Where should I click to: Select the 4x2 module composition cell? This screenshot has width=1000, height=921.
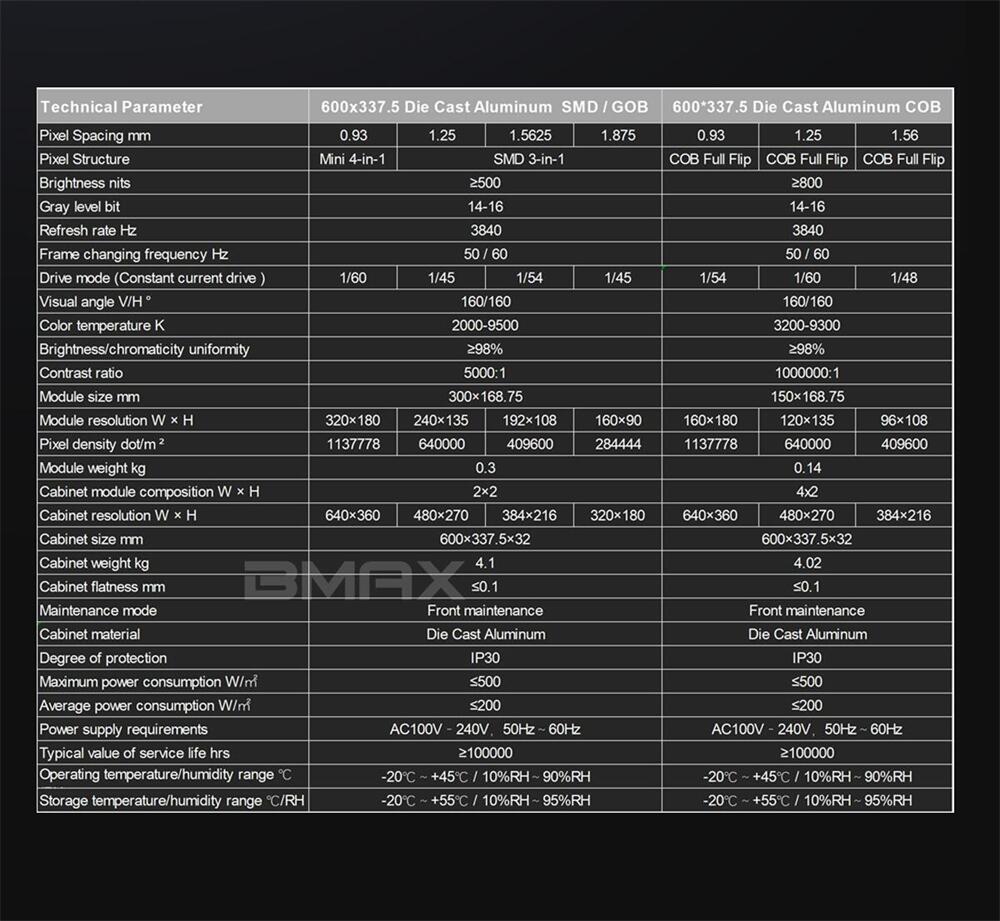click(x=806, y=492)
